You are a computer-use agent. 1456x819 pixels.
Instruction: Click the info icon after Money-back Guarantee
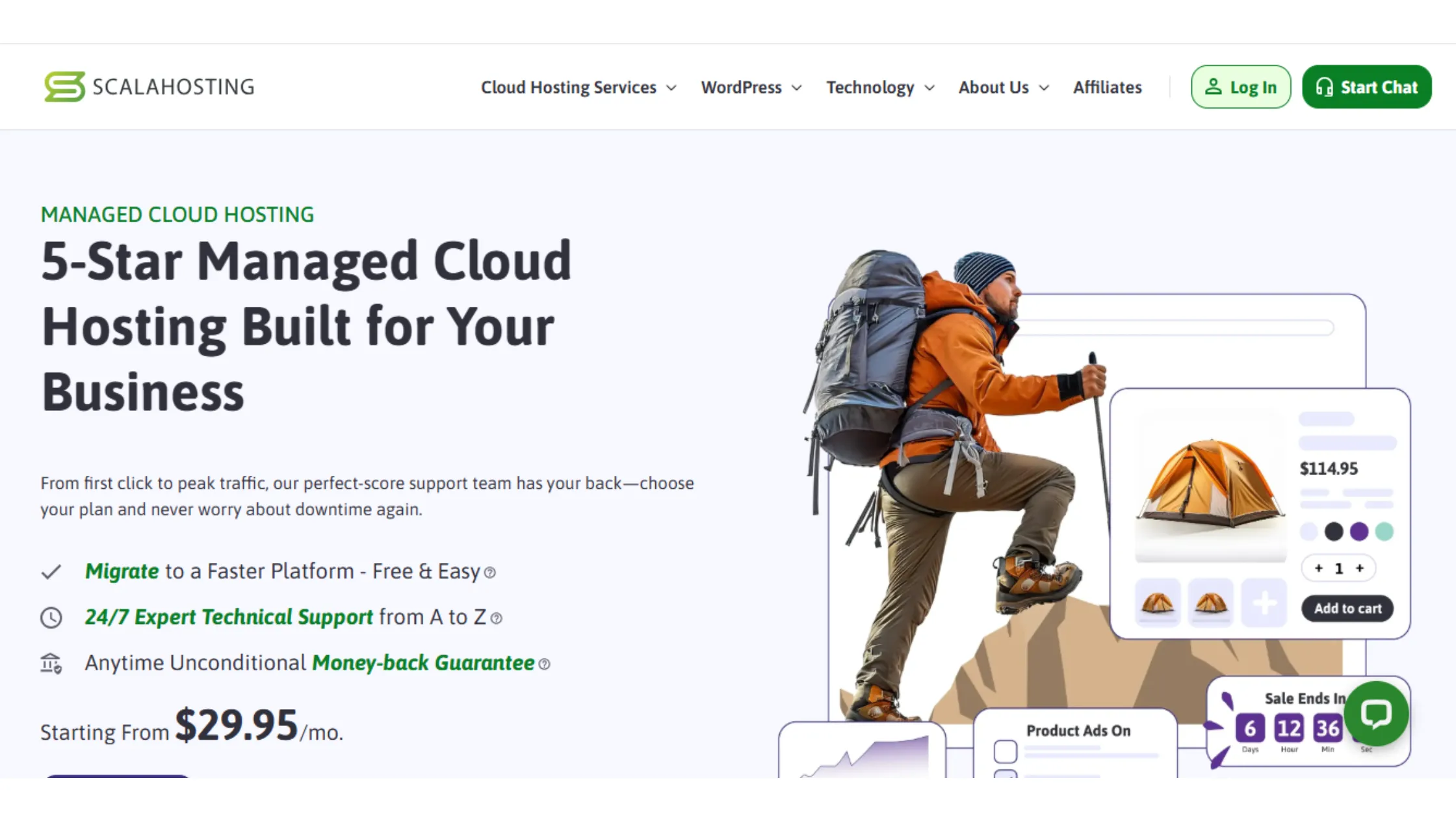coord(545,664)
